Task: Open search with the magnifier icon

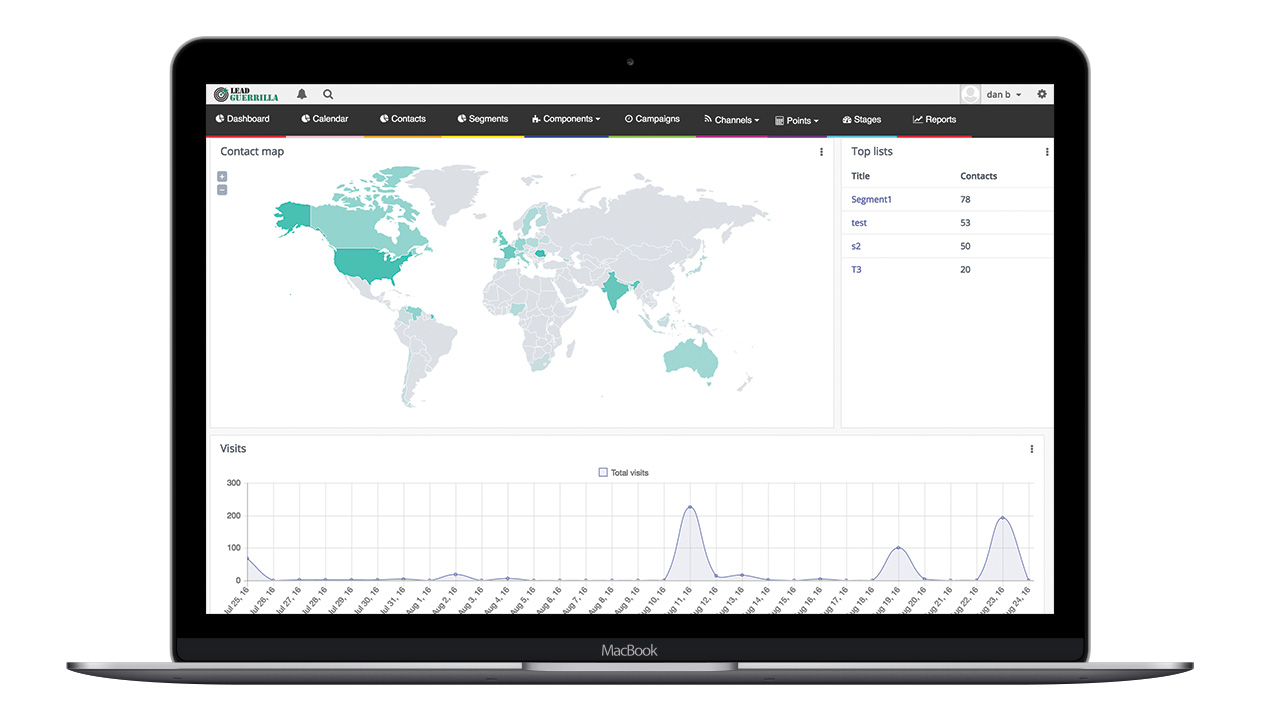Action: pos(328,94)
